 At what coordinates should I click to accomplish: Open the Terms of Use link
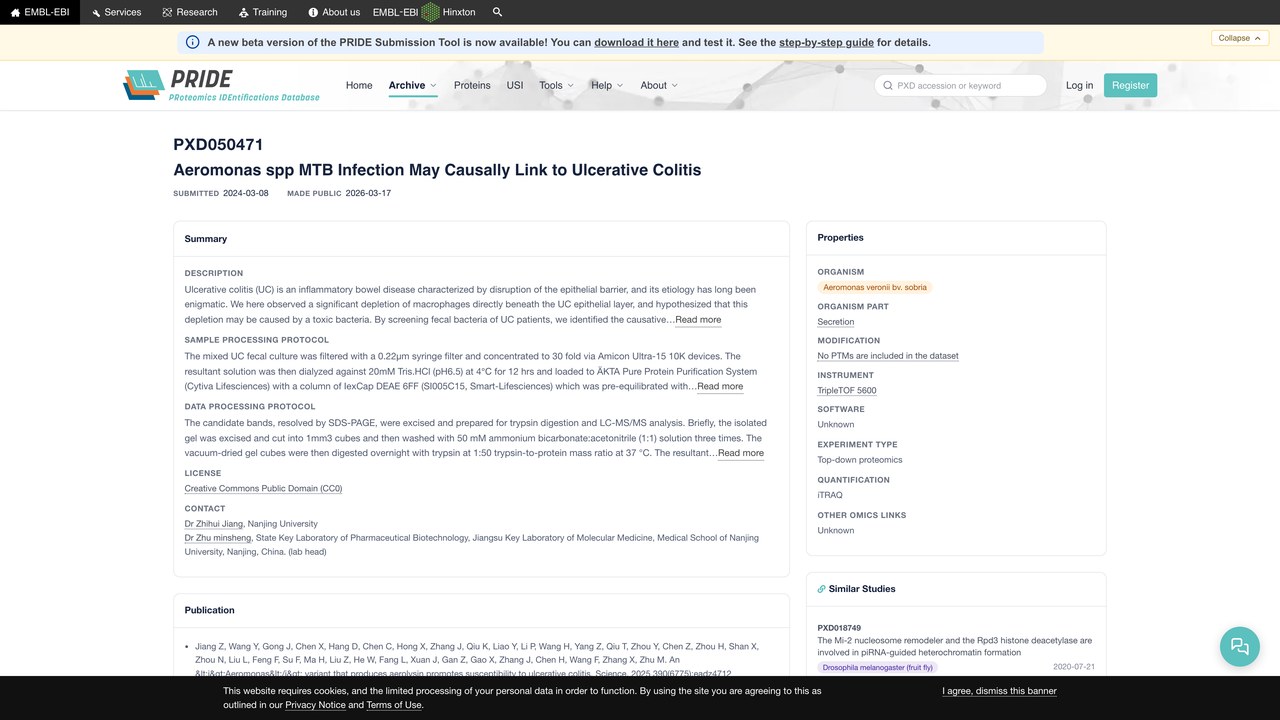393,705
